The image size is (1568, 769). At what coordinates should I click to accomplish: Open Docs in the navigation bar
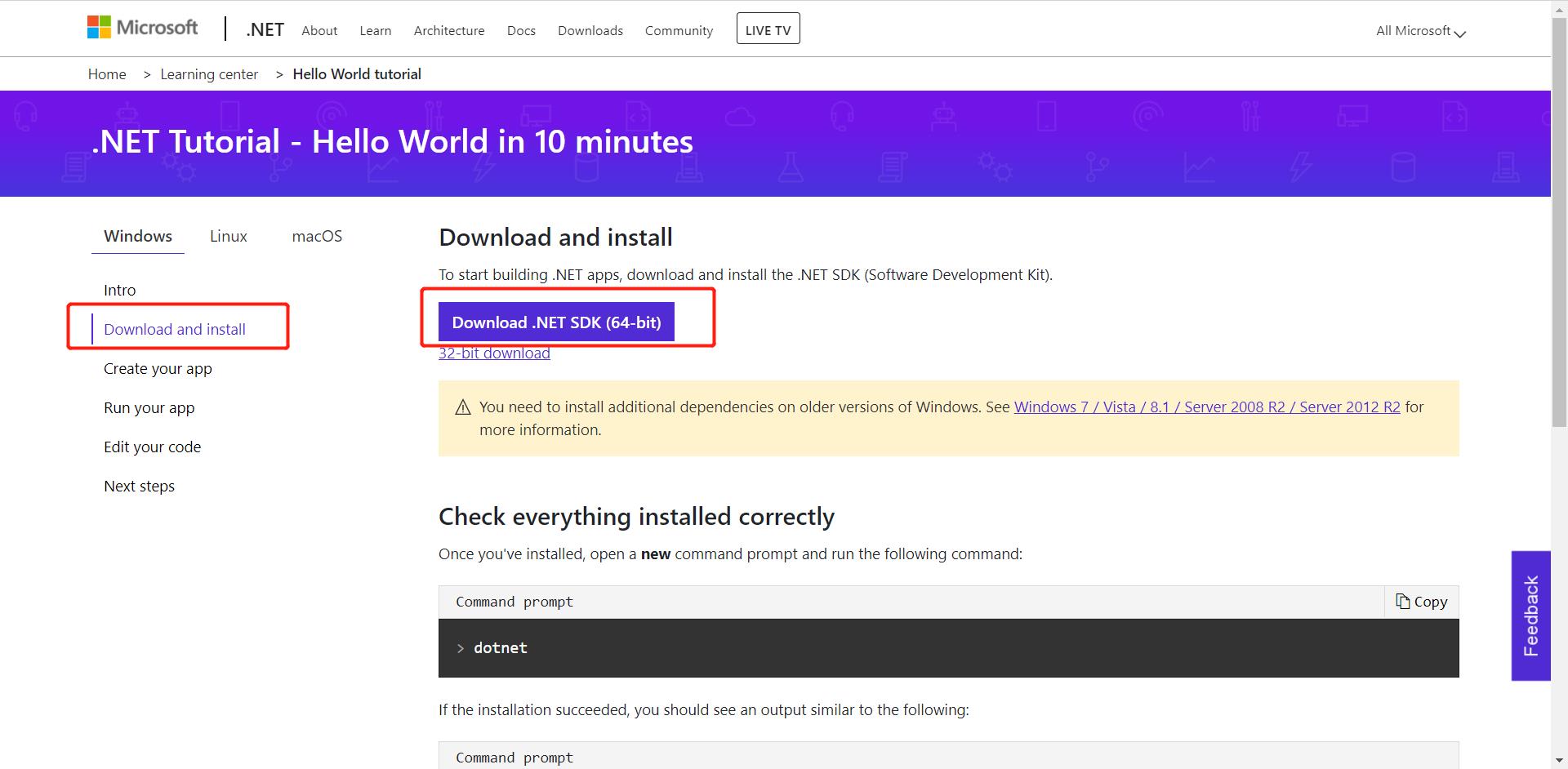point(521,31)
